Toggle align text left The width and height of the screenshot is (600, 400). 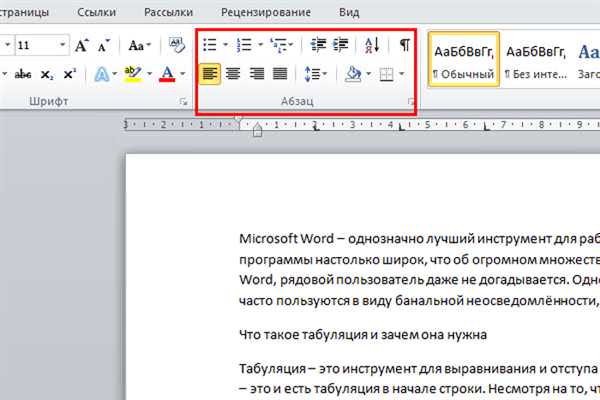[210, 73]
